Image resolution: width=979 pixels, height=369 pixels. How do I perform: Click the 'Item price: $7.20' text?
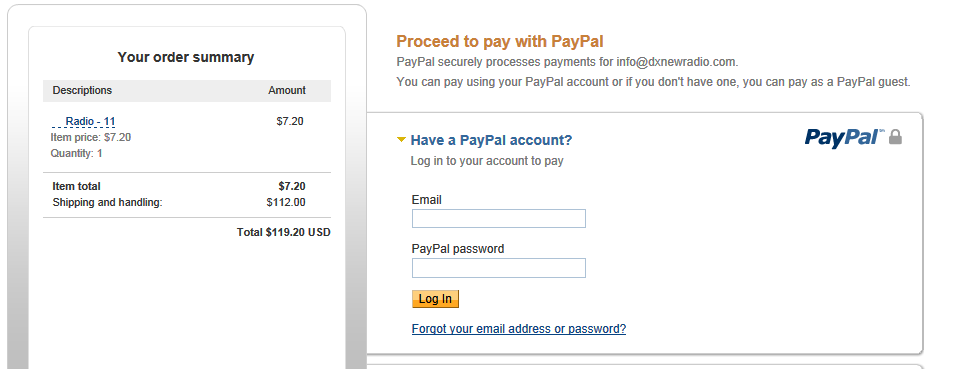click(91, 137)
